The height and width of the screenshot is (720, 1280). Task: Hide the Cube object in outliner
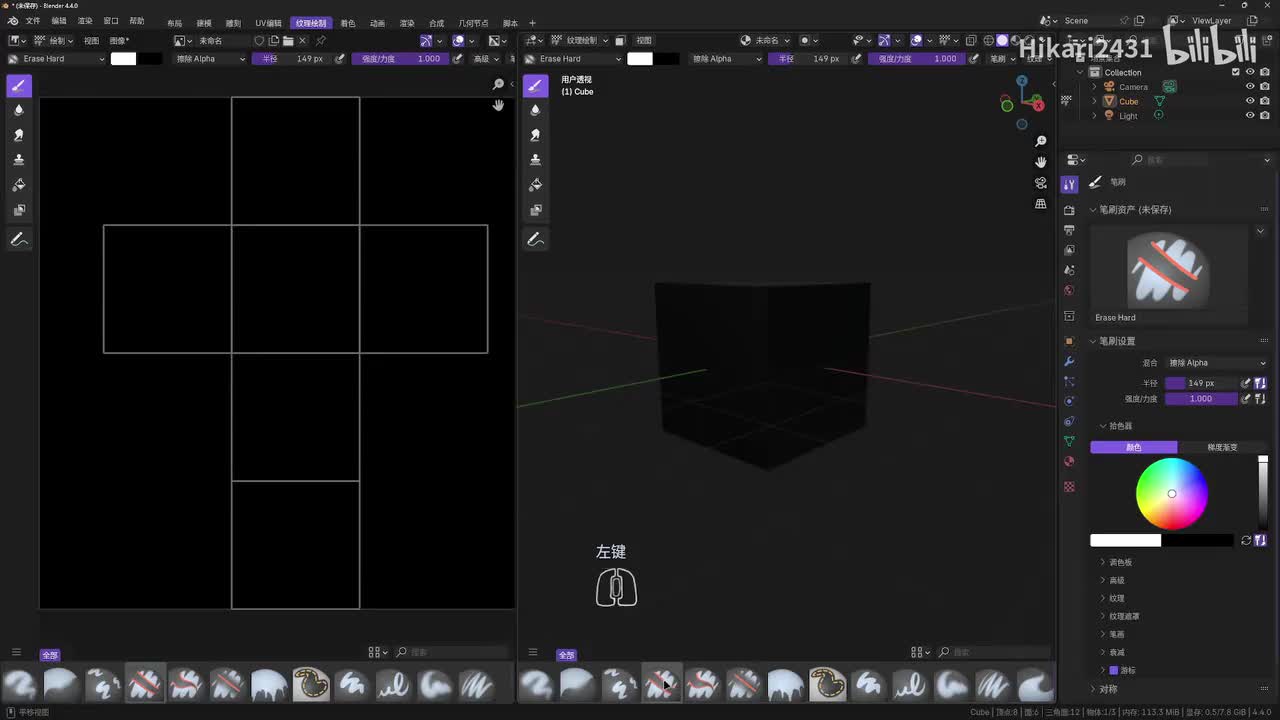[x=1250, y=101]
